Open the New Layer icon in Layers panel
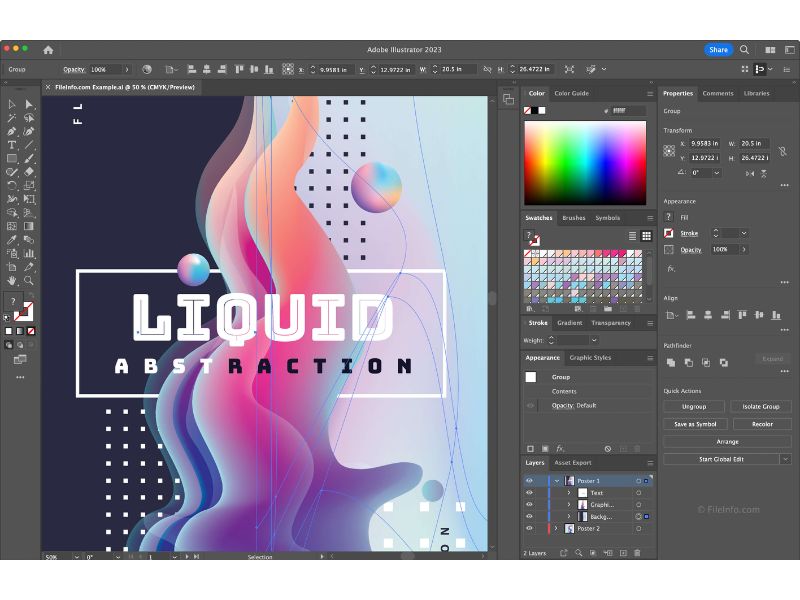This screenshot has width=800, height=600. click(624, 553)
